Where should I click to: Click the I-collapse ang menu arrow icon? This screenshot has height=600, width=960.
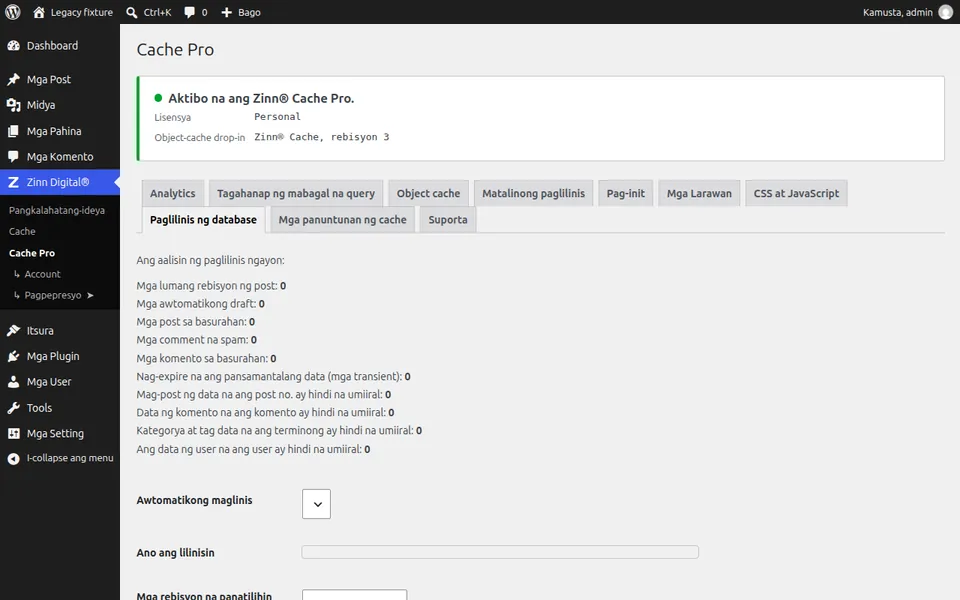[x=13, y=459]
